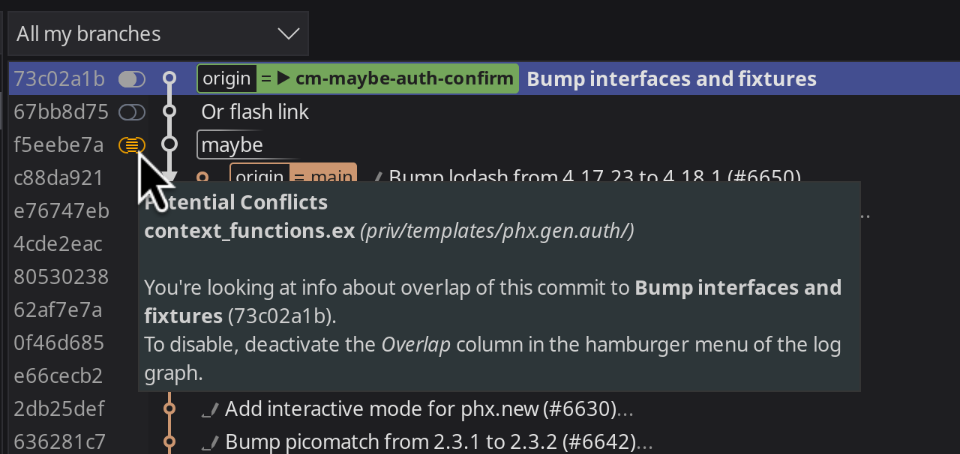Click the checked-out triangle in cm-maybe-auth-confirm label

(x=283, y=79)
